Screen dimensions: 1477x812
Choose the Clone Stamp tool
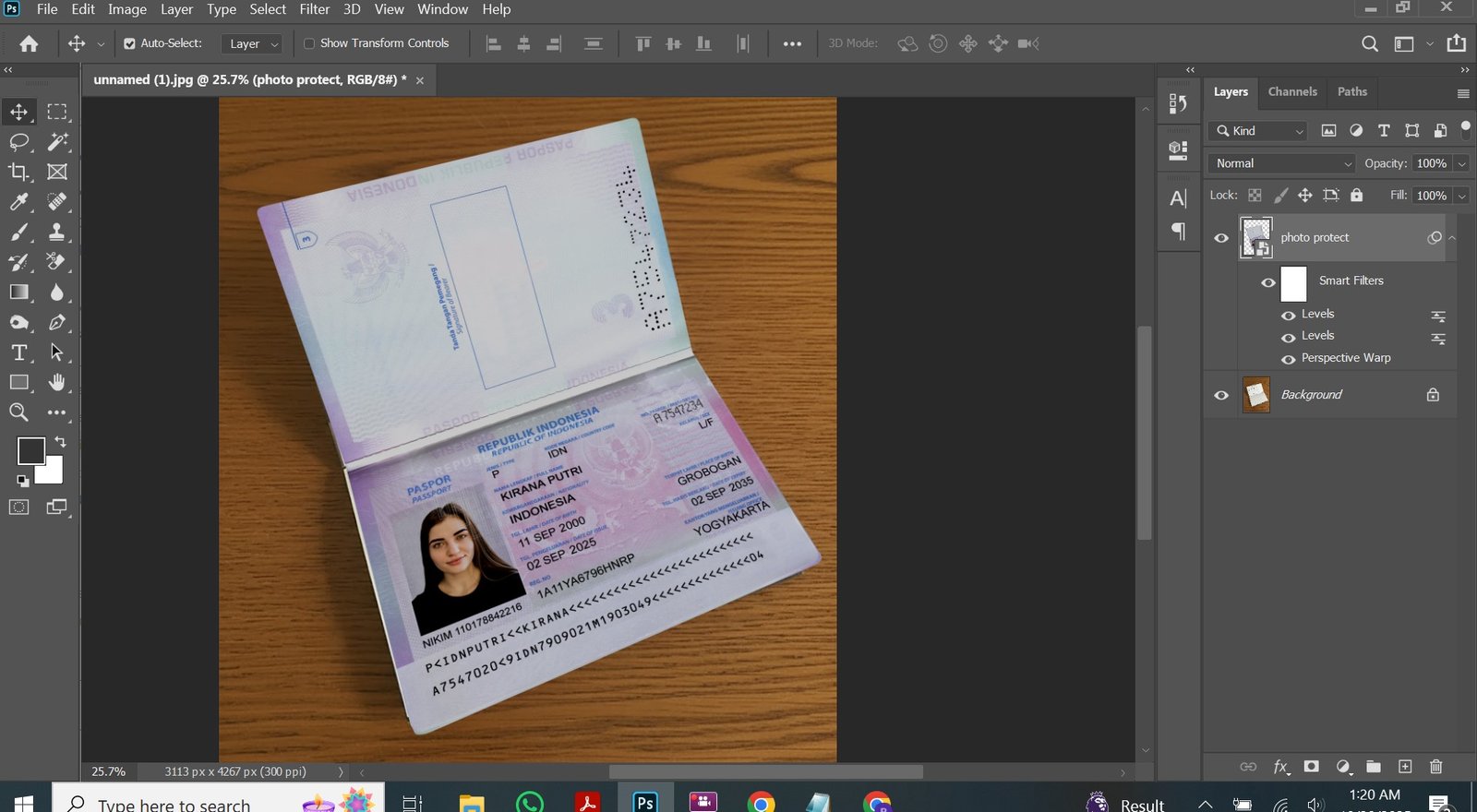click(57, 232)
